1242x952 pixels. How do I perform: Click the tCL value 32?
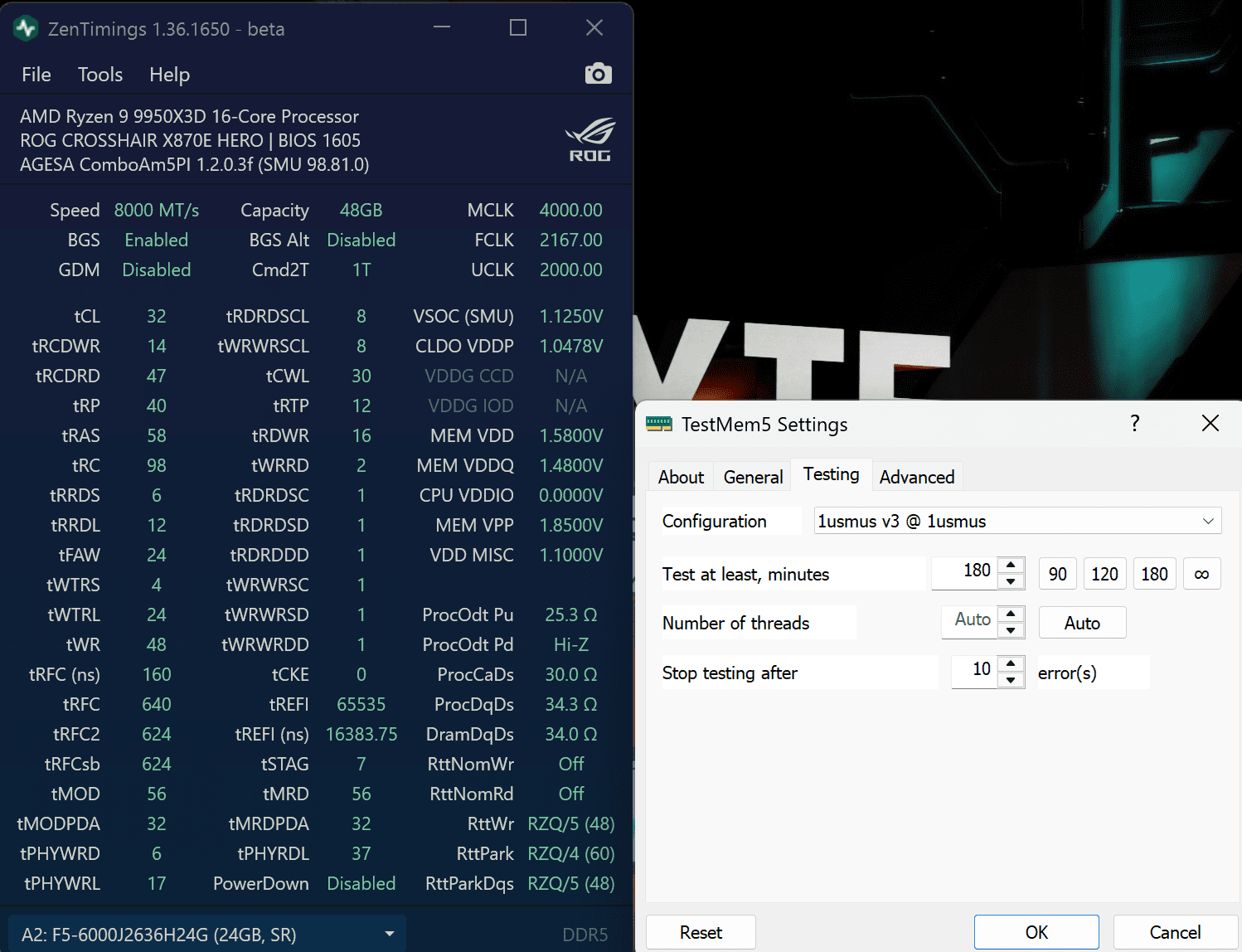[x=157, y=317]
